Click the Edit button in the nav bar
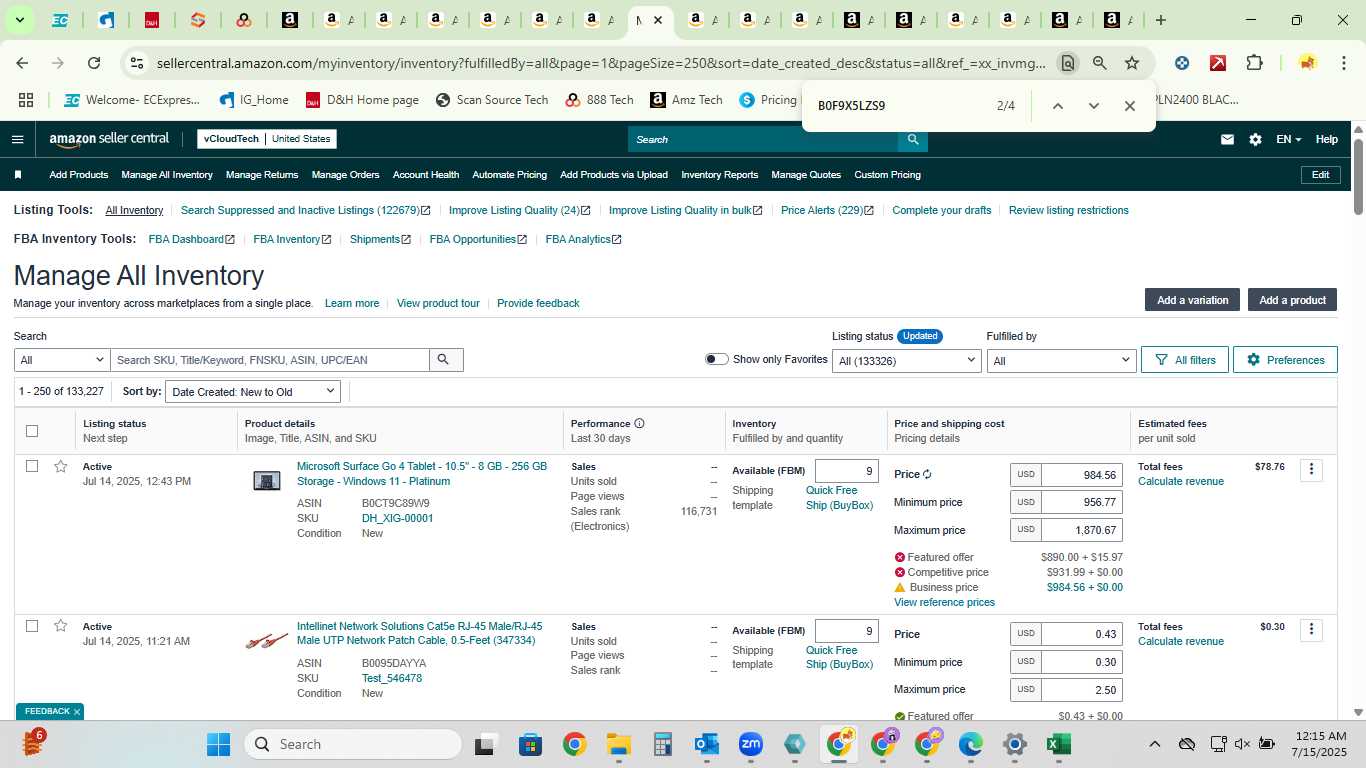 tap(1320, 175)
